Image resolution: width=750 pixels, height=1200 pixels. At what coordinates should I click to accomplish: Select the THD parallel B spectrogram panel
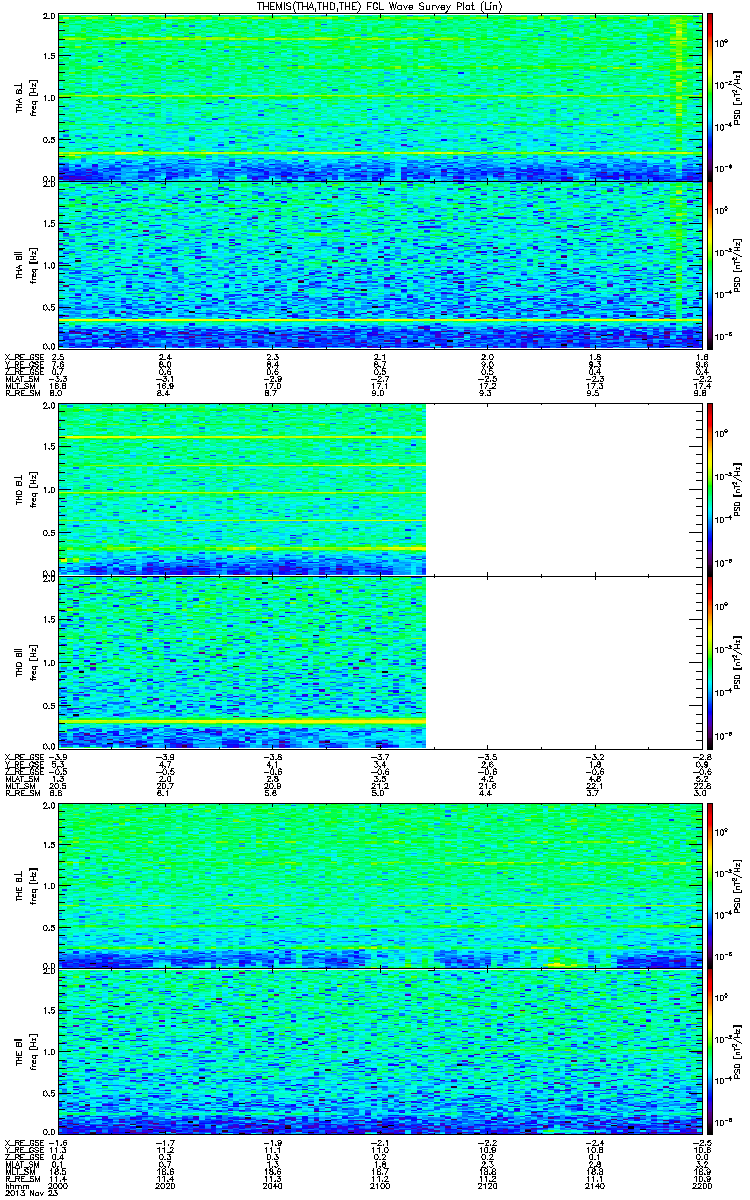(x=378, y=662)
